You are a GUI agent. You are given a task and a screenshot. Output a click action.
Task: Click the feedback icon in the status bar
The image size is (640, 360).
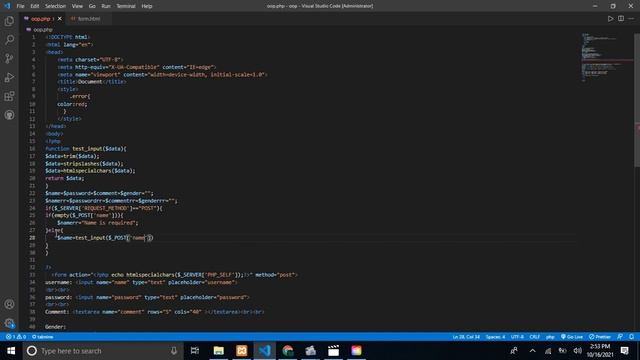[620, 337]
